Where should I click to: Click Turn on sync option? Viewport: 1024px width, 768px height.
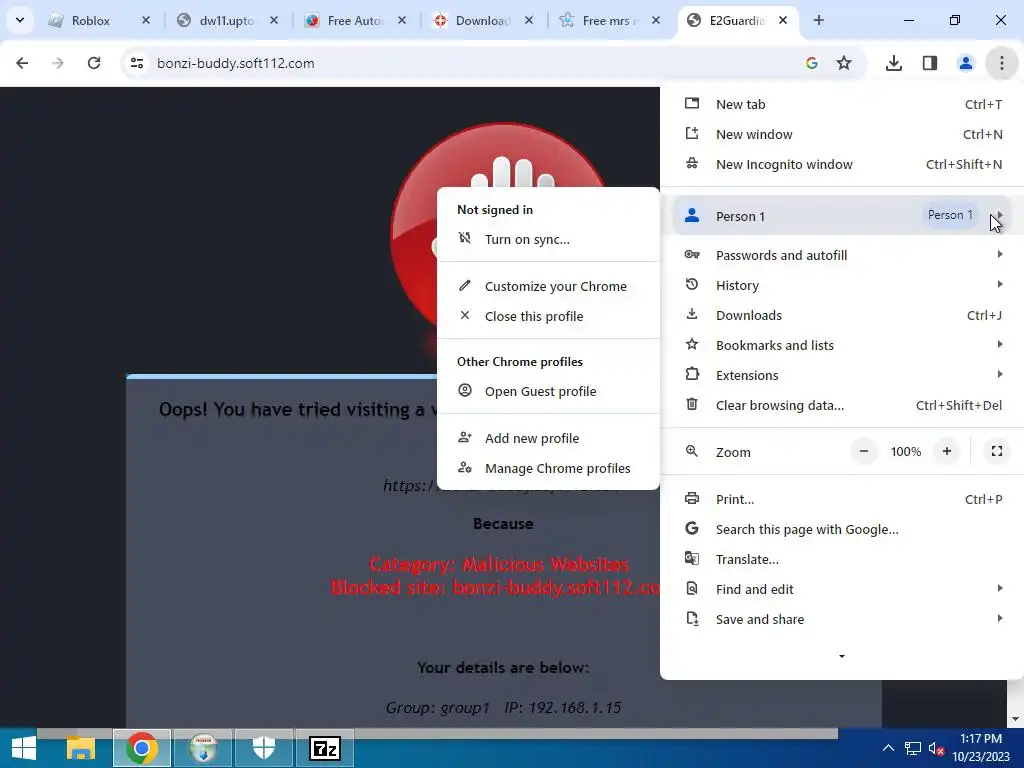coord(548,240)
